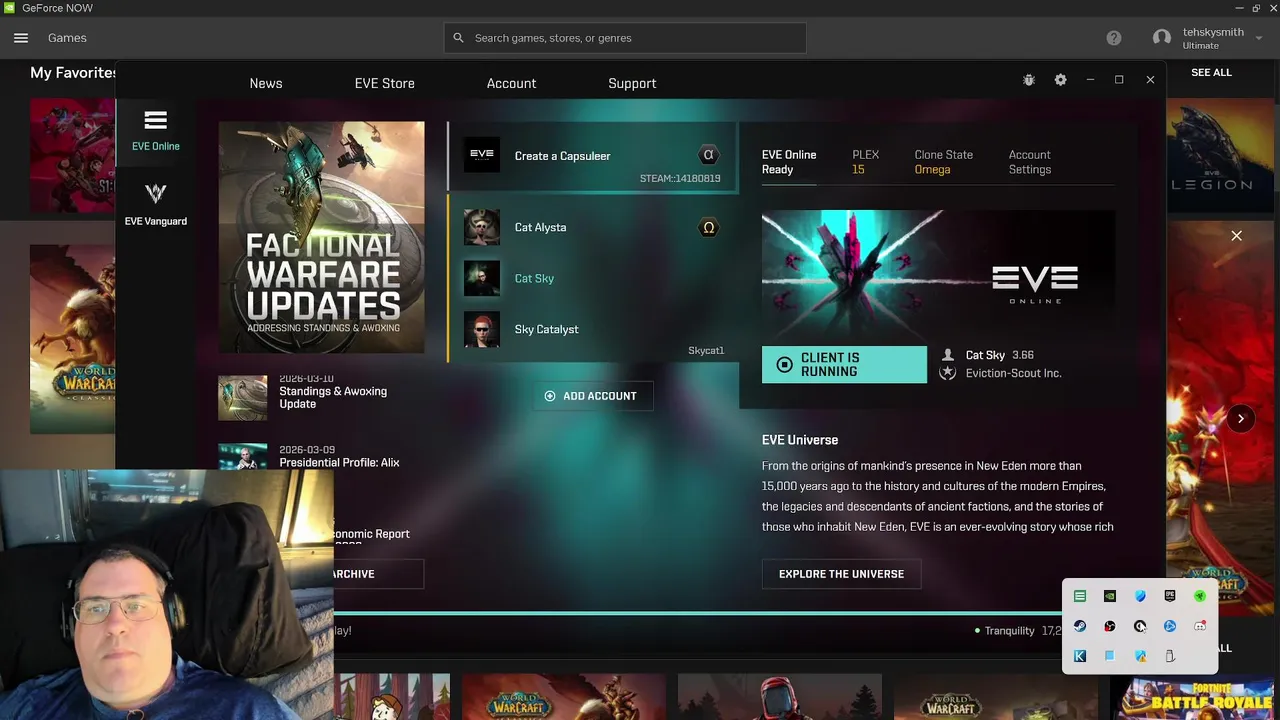Click the blue shield icon in tray popup top row
This screenshot has width=1280, height=720.
(1140, 596)
